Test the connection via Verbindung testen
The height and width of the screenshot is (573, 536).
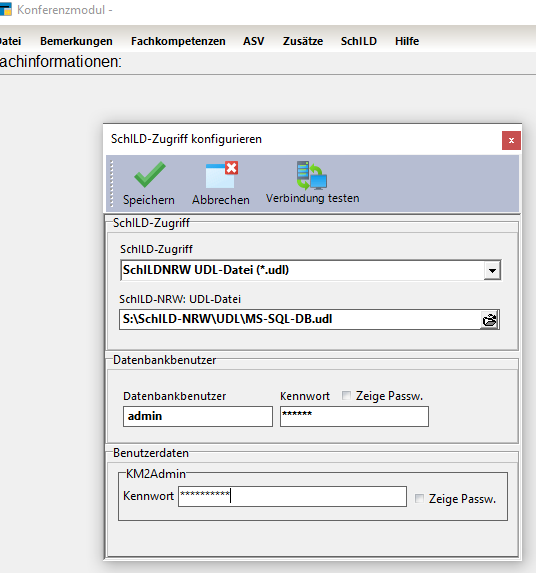312,182
